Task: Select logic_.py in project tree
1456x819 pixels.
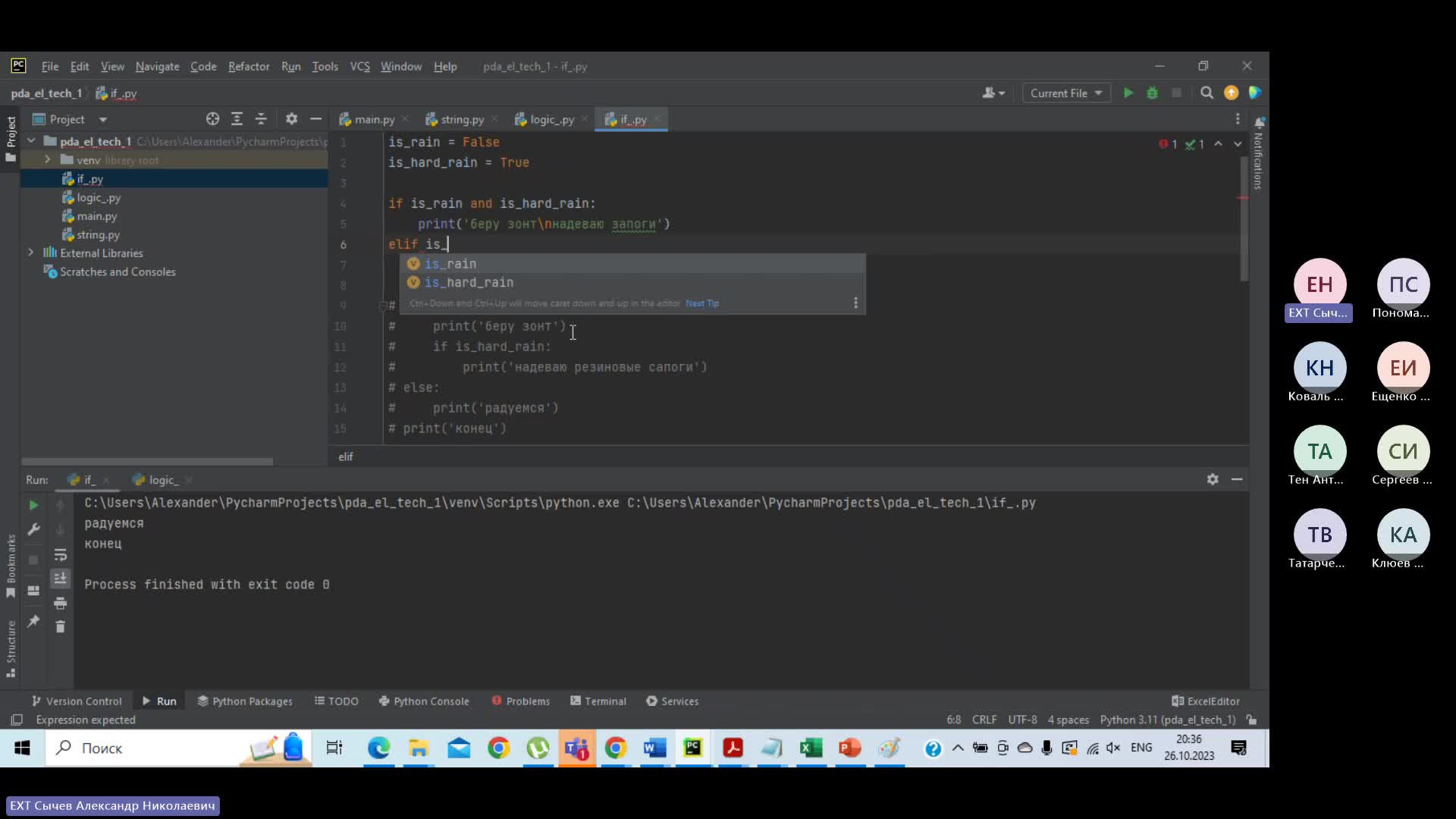Action: (99, 197)
